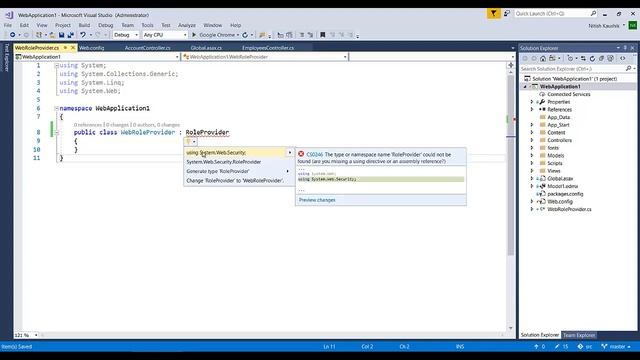
Task: Click the green account avatar badge
Action: [x=632, y=25]
